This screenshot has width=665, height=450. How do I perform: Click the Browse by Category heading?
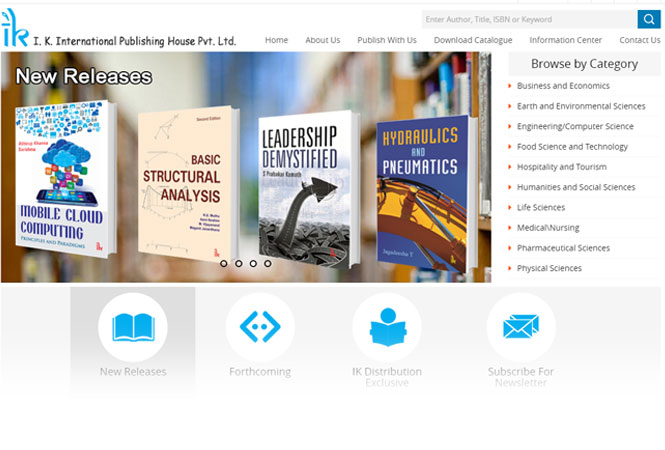(584, 64)
